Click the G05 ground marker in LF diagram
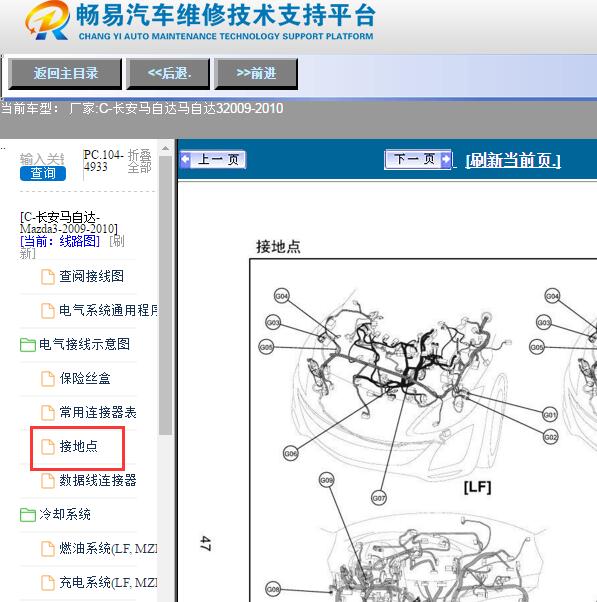The width and height of the screenshot is (597, 602). [x=266, y=347]
